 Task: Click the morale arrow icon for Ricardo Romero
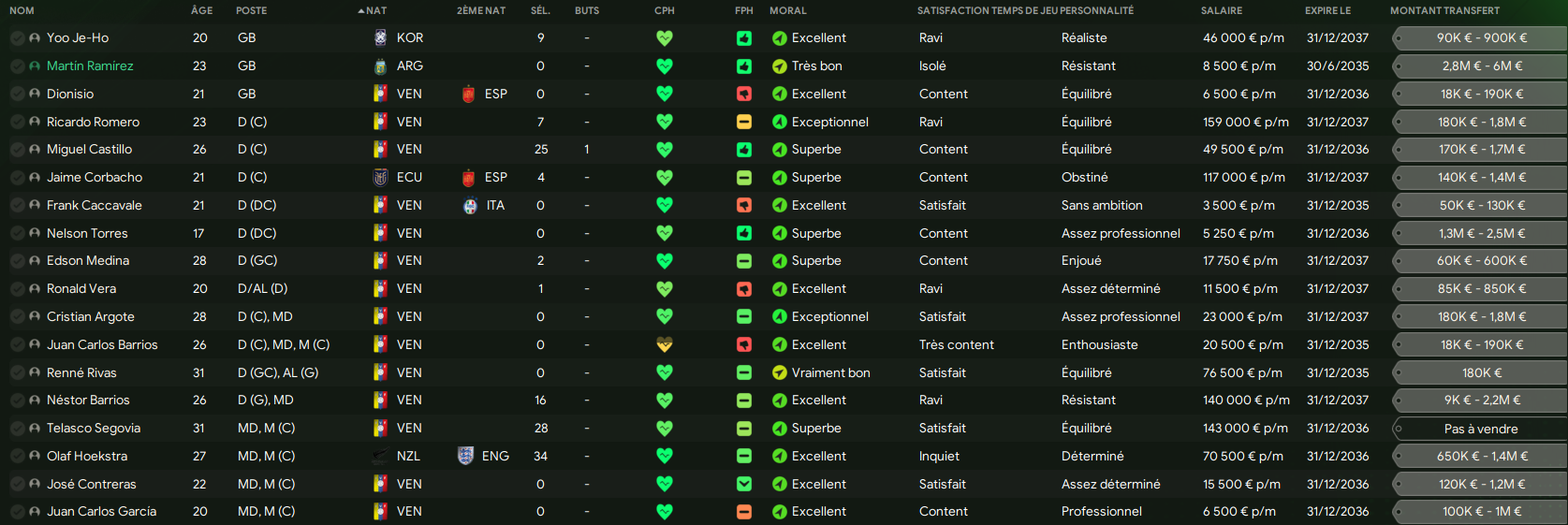point(779,123)
